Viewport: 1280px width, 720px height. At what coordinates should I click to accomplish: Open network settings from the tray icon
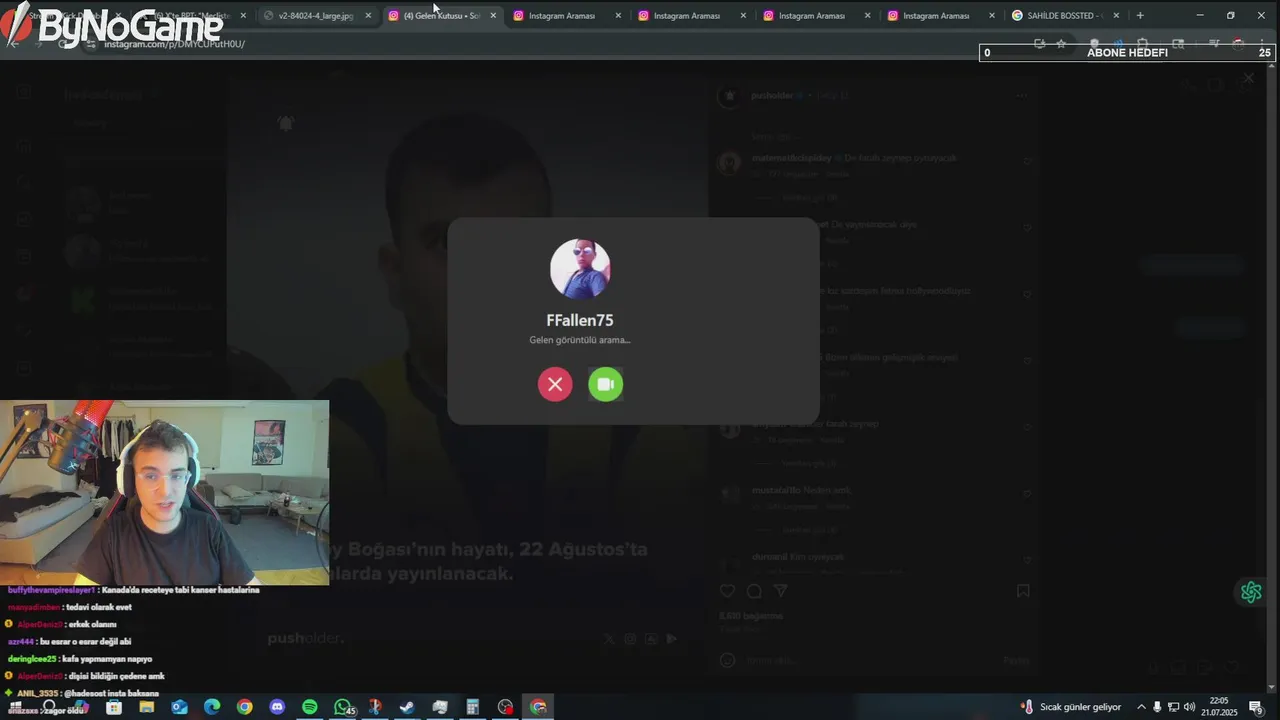(x=1174, y=707)
